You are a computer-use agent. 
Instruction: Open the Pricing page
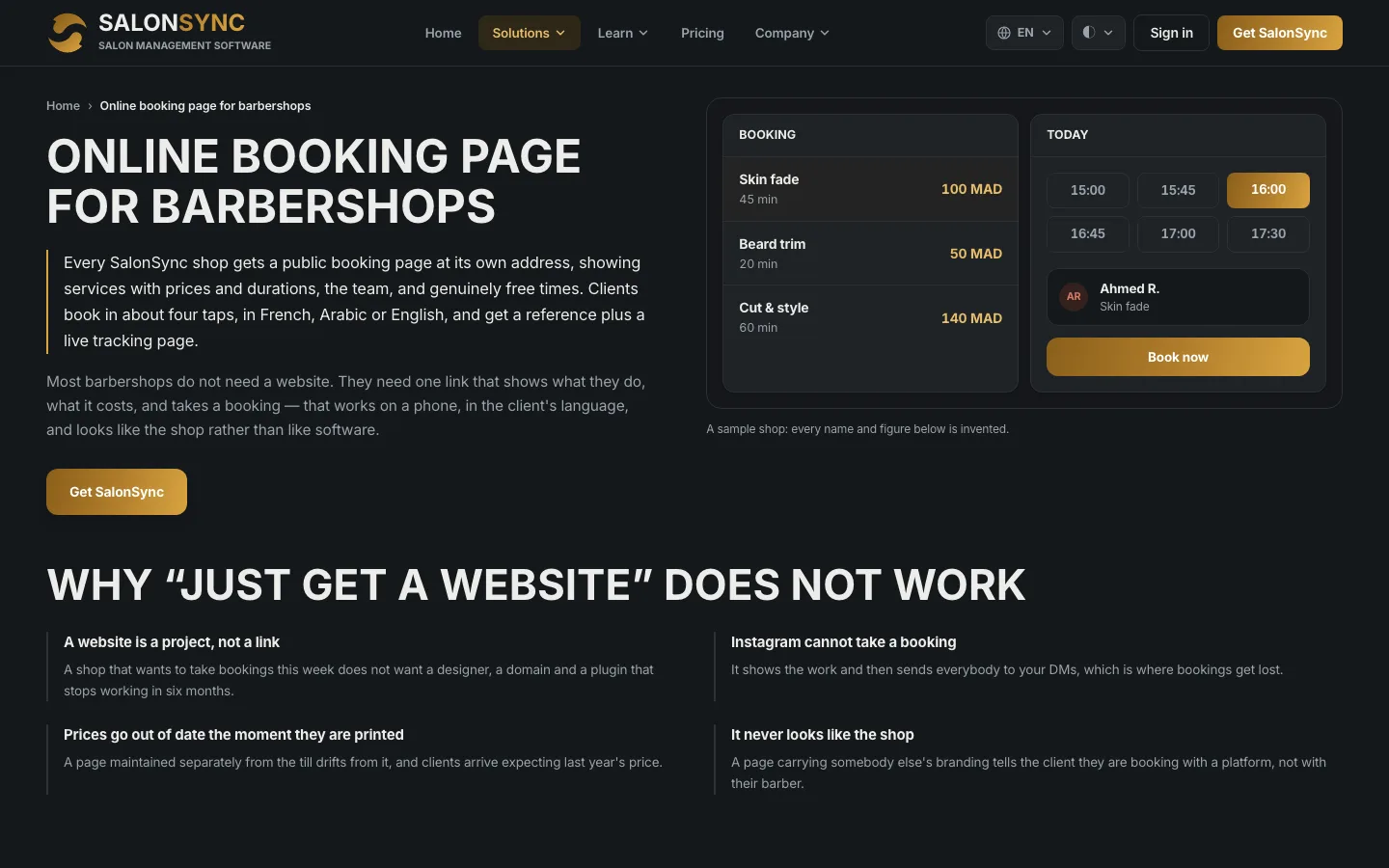coord(702,33)
